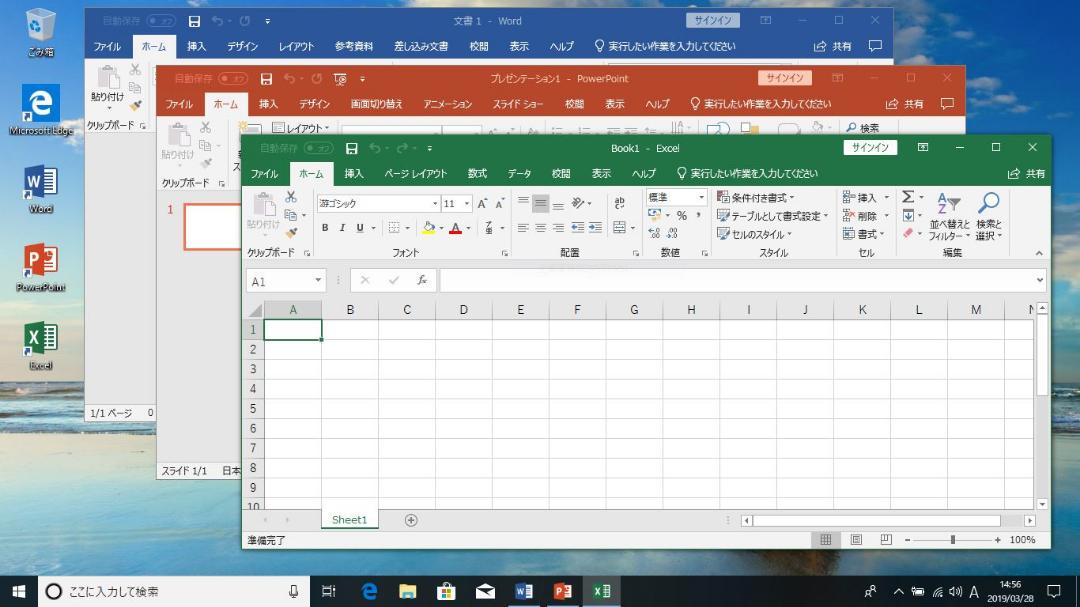1080x607 pixels.
Task: Add a new sheet with the plus icon
Action: point(411,520)
